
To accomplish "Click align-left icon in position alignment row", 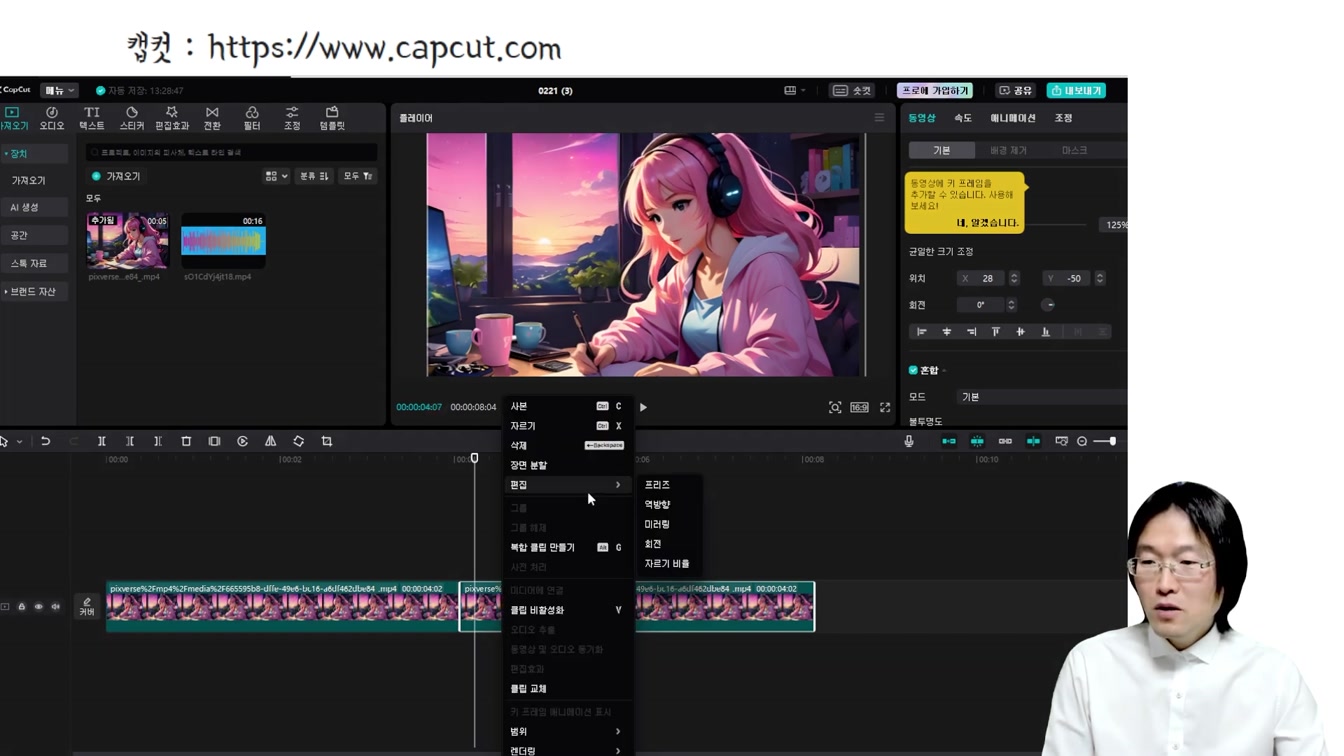I will [x=922, y=332].
